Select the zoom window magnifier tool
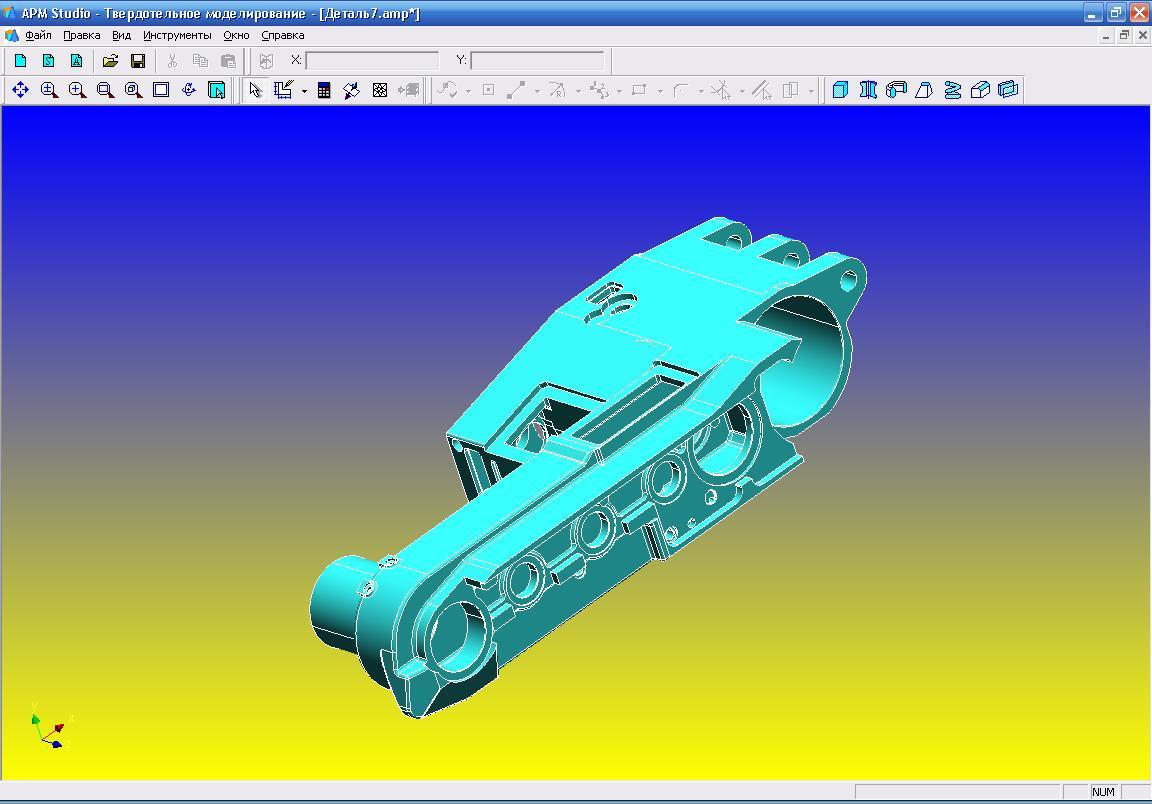This screenshot has height=804, width=1152. (x=105, y=90)
